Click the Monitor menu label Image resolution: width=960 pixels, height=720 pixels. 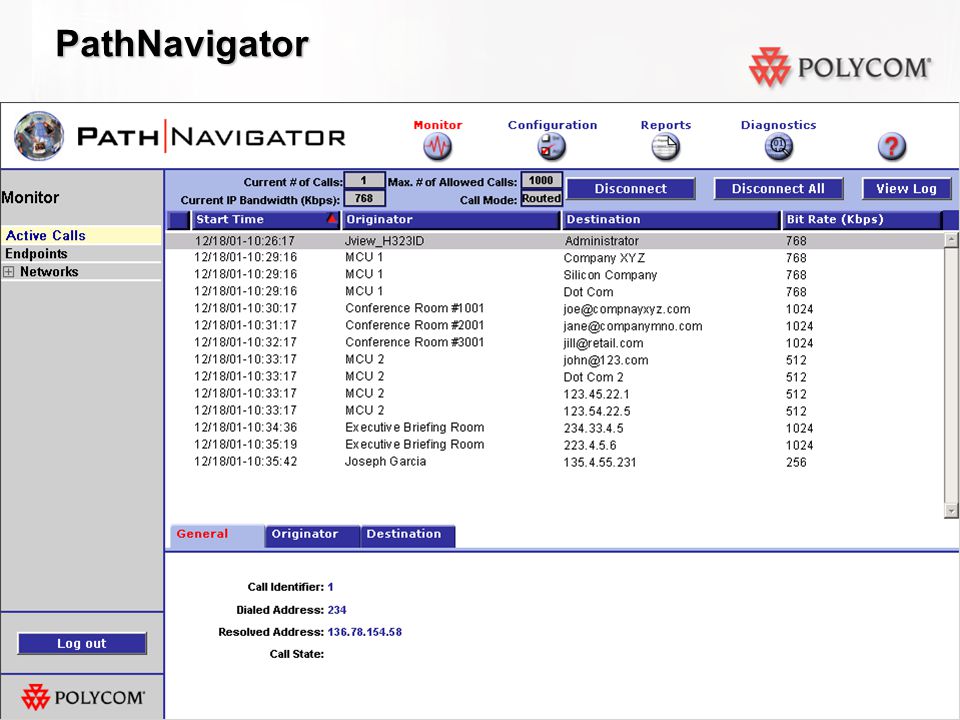(x=438, y=125)
